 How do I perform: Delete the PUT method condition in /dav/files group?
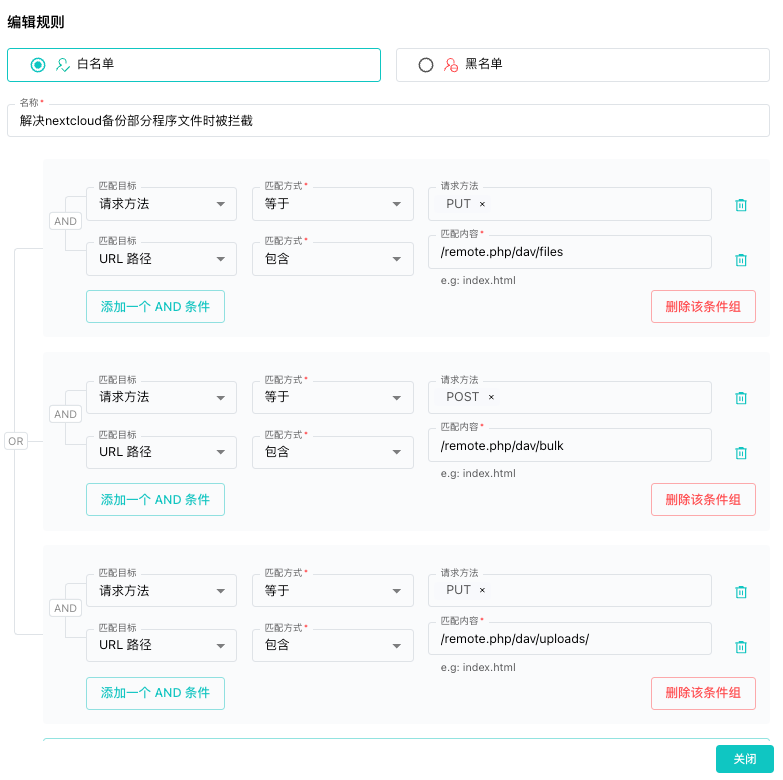[741, 205]
